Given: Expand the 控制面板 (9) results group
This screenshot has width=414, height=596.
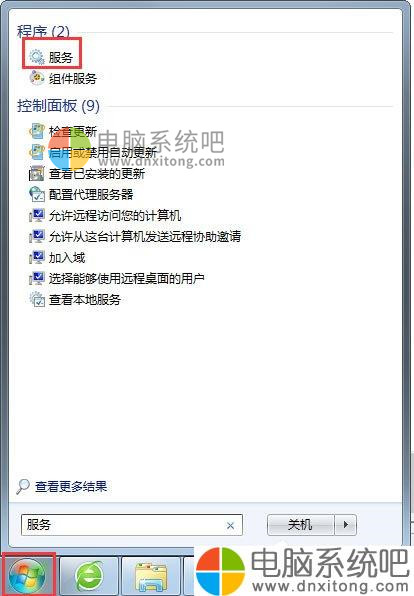Looking at the screenshot, I should tap(58, 106).
